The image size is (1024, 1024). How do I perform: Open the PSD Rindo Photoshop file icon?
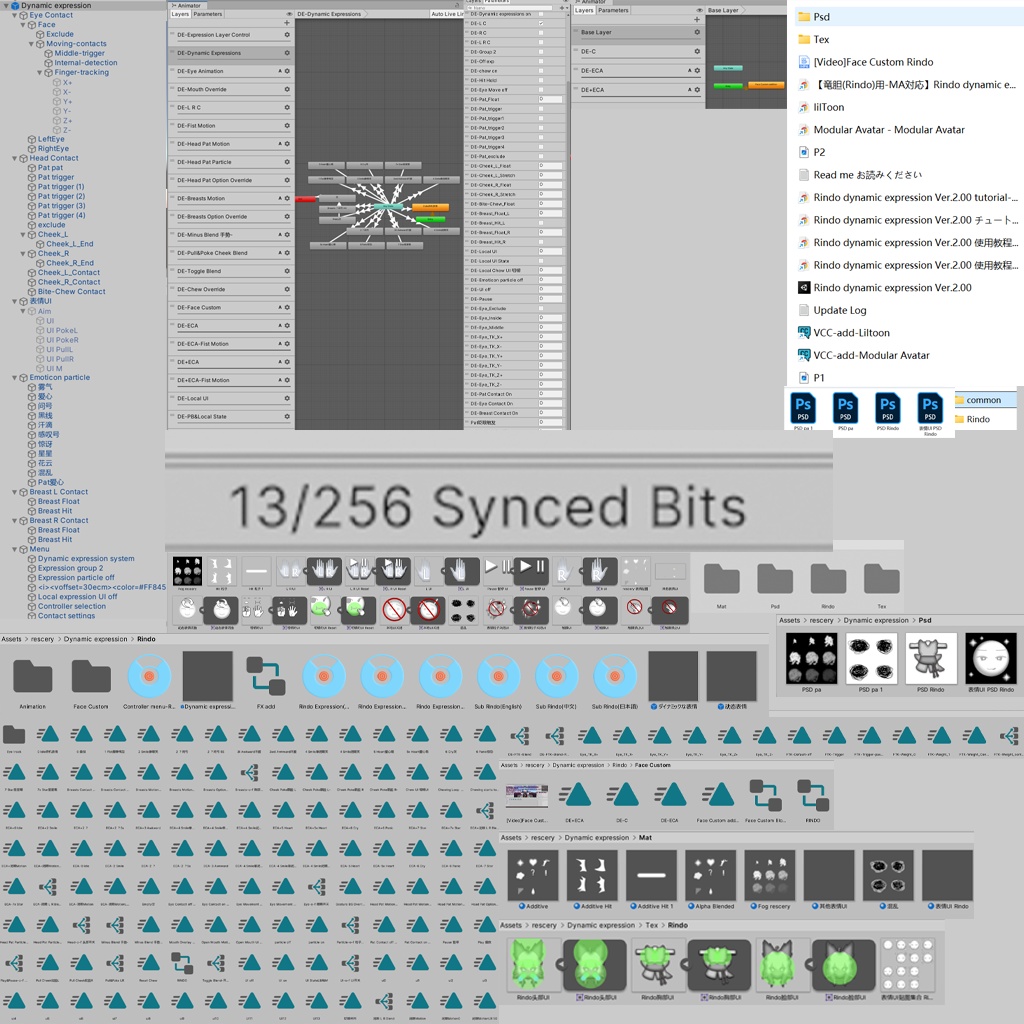(x=888, y=409)
